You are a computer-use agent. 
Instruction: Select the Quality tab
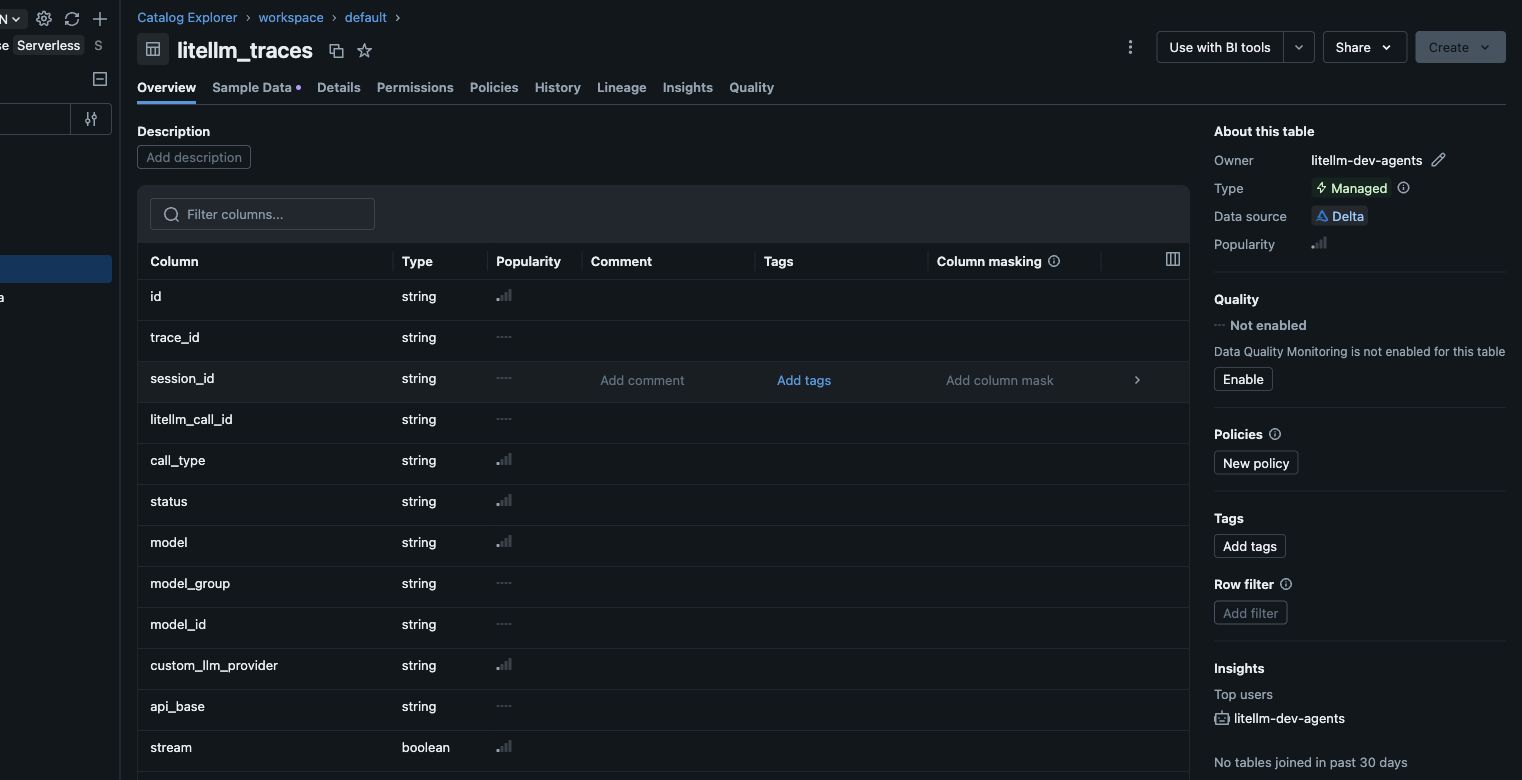(x=752, y=88)
